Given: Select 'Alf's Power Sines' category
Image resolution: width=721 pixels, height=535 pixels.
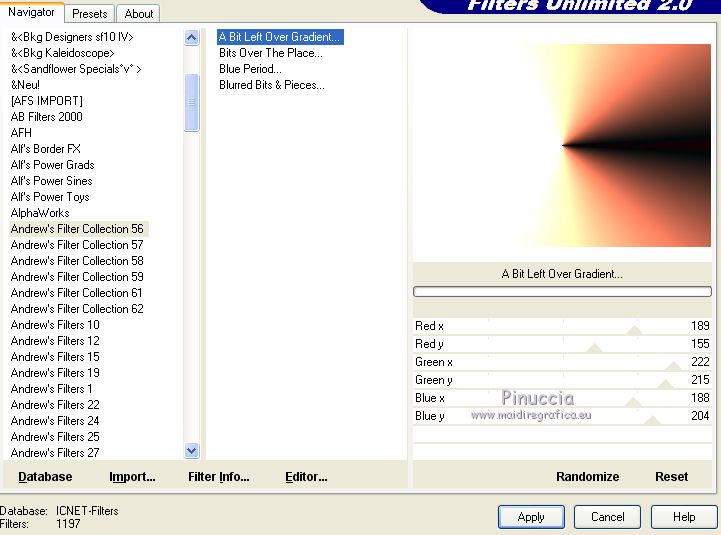Looking at the screenshot, I should (52, 181).
